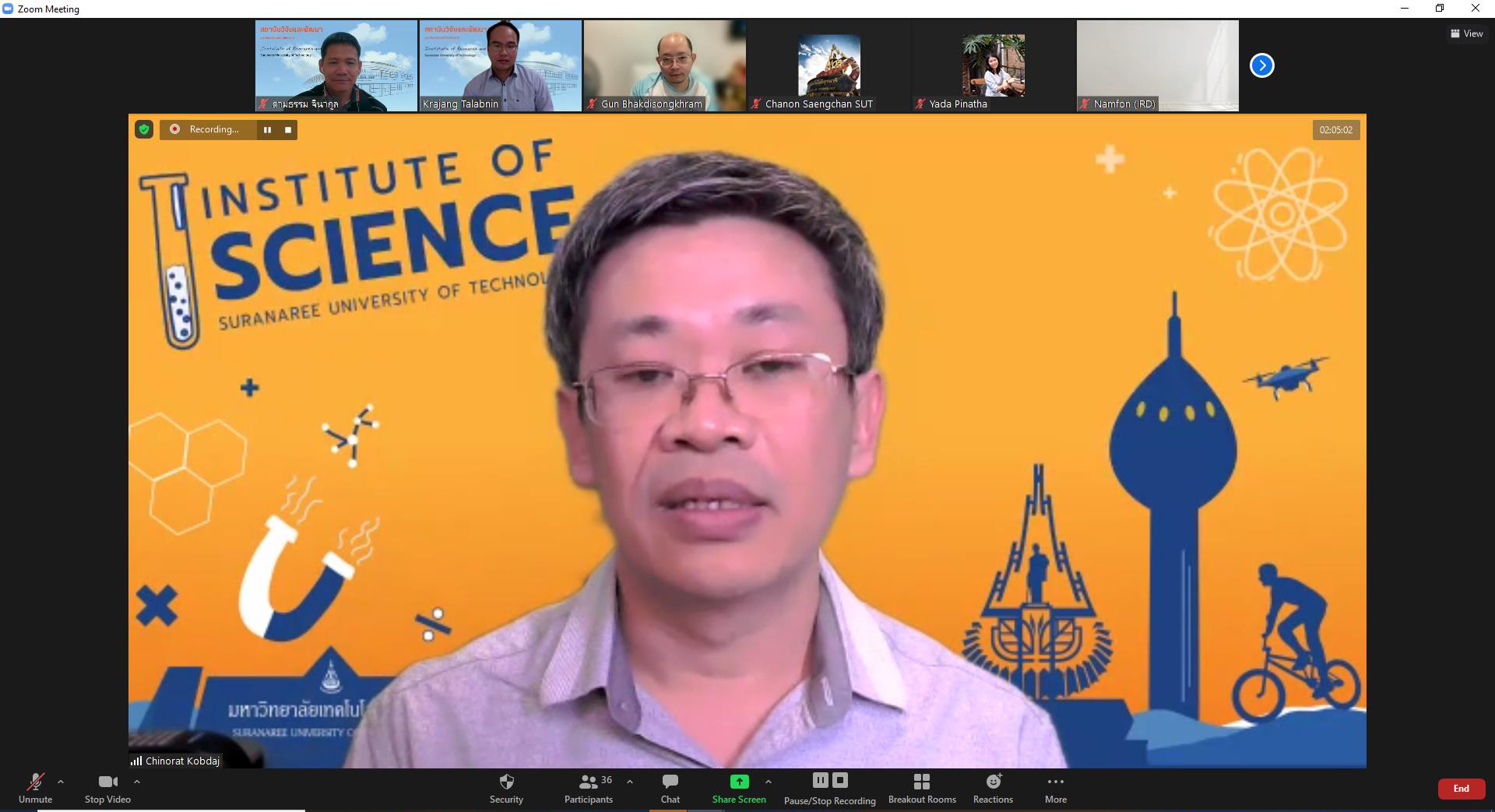Open the Reactions menu

click(x=993, y=787)
